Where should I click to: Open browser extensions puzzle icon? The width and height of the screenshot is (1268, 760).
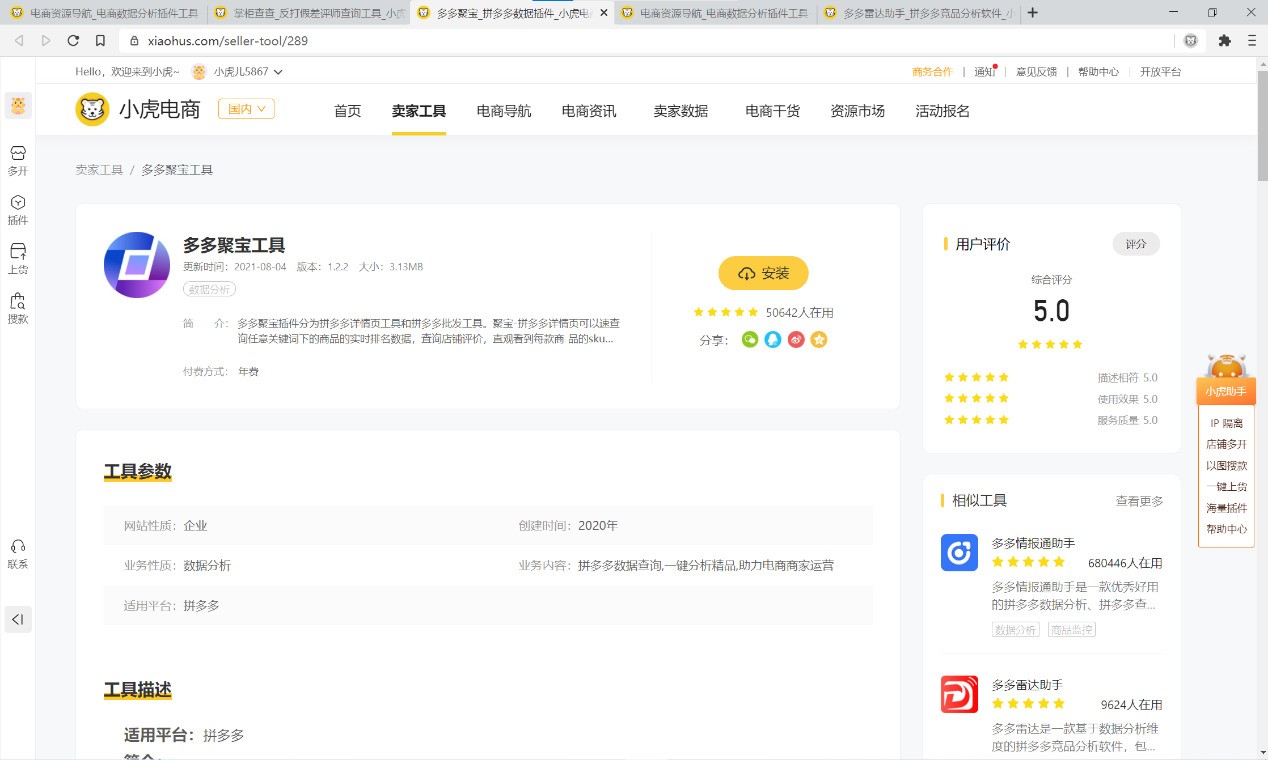[x=1224, y=40]
